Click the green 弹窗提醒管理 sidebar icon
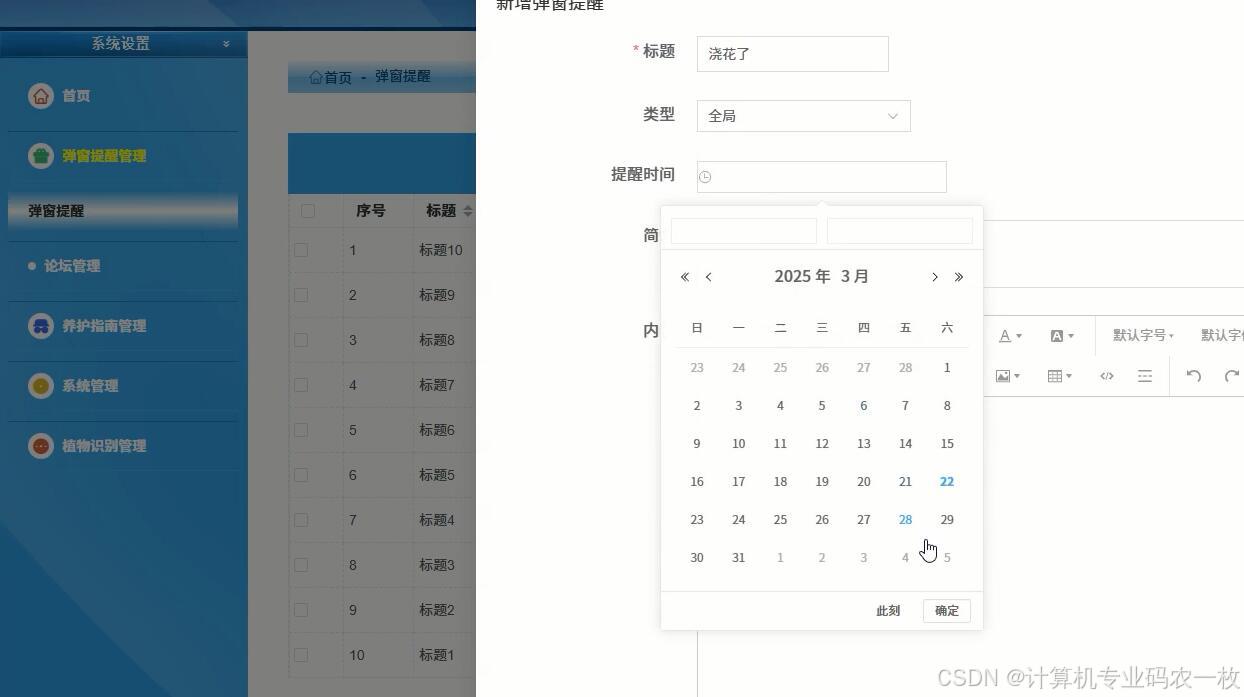This screenshot has height=697, width=1244. [40, 156]
